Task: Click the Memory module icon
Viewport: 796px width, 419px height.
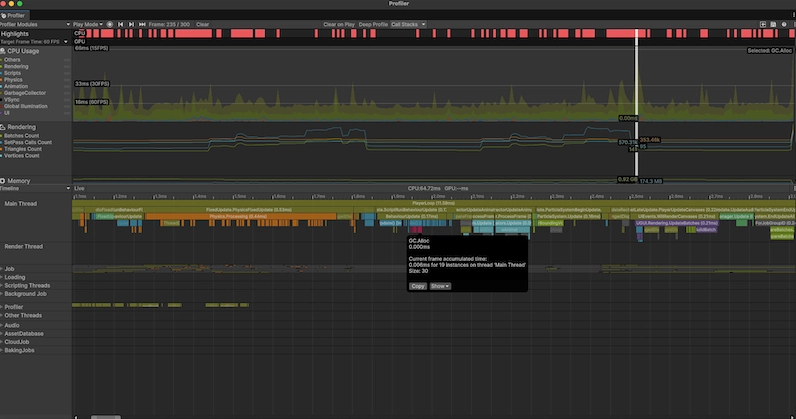Action: pyautogui.click(x=3, y=181)
